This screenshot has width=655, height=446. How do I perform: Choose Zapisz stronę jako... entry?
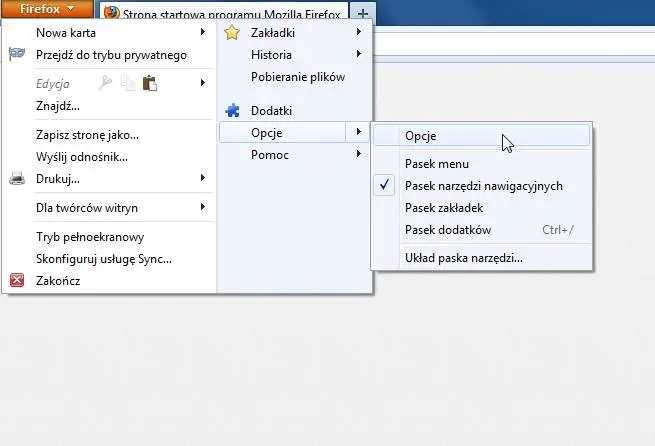pos(87,135)
